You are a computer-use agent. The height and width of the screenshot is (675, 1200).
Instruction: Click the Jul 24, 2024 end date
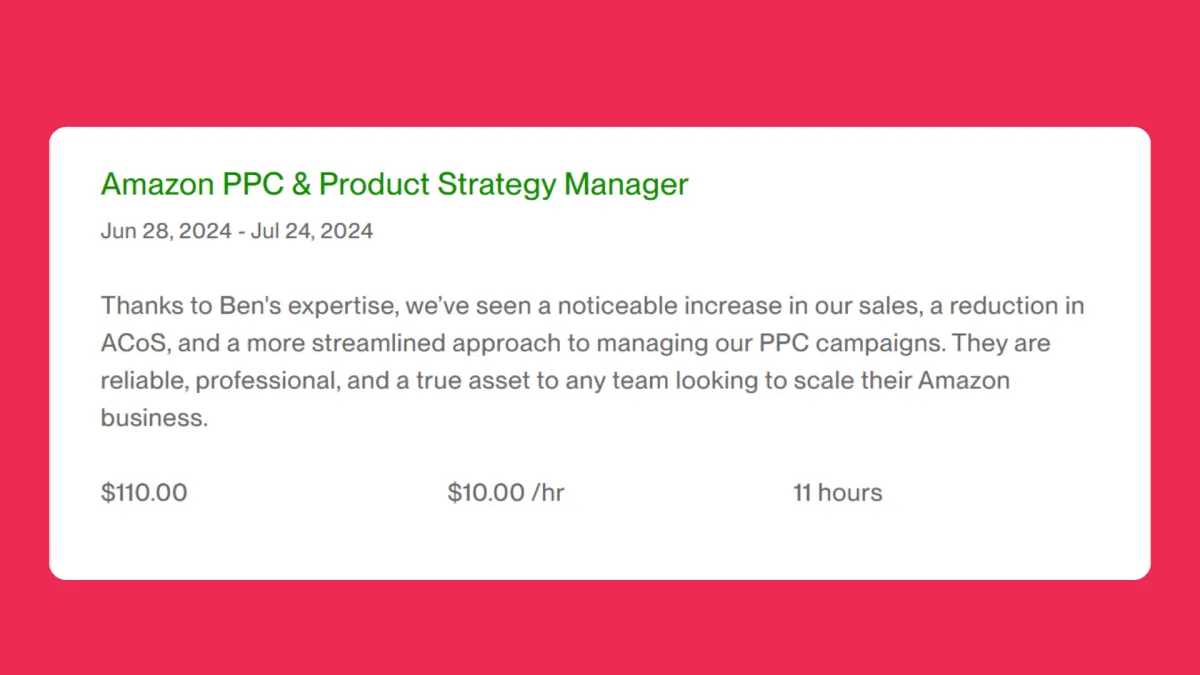[310, 232]
